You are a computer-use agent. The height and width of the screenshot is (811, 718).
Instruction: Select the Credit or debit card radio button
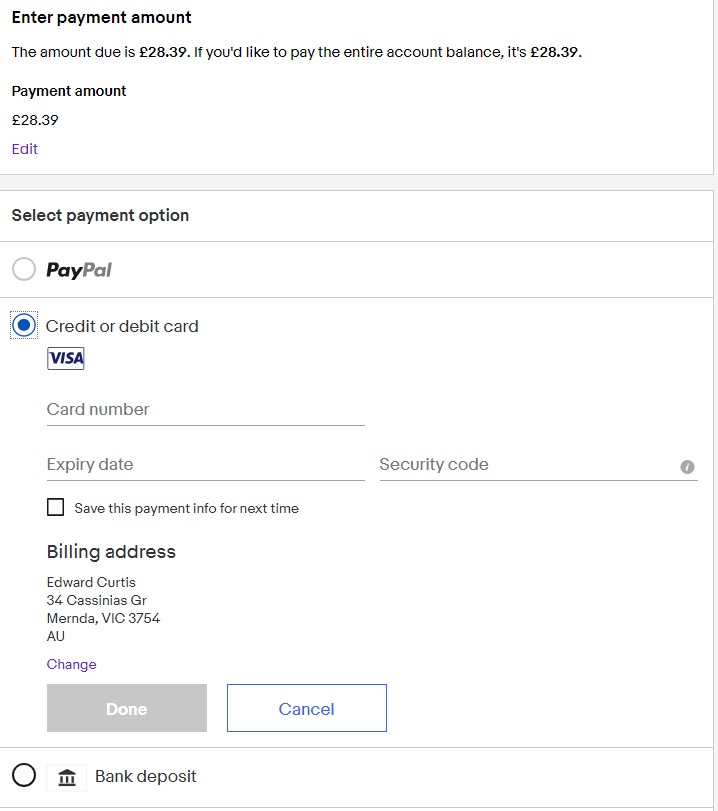point(24,325)
